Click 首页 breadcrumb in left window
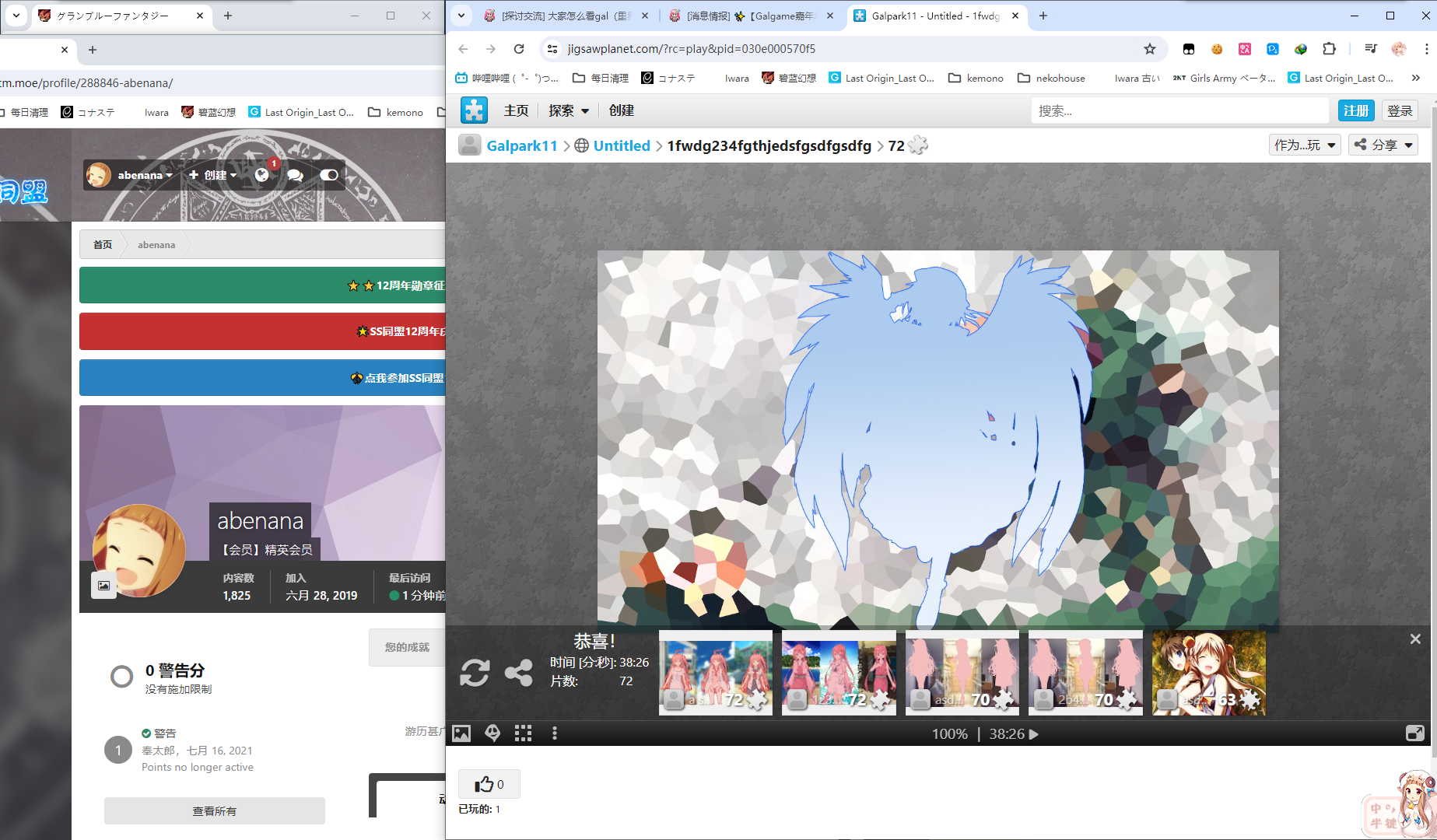The height and width of the screenshot is (840, 1437). click(x=103, y=244)
